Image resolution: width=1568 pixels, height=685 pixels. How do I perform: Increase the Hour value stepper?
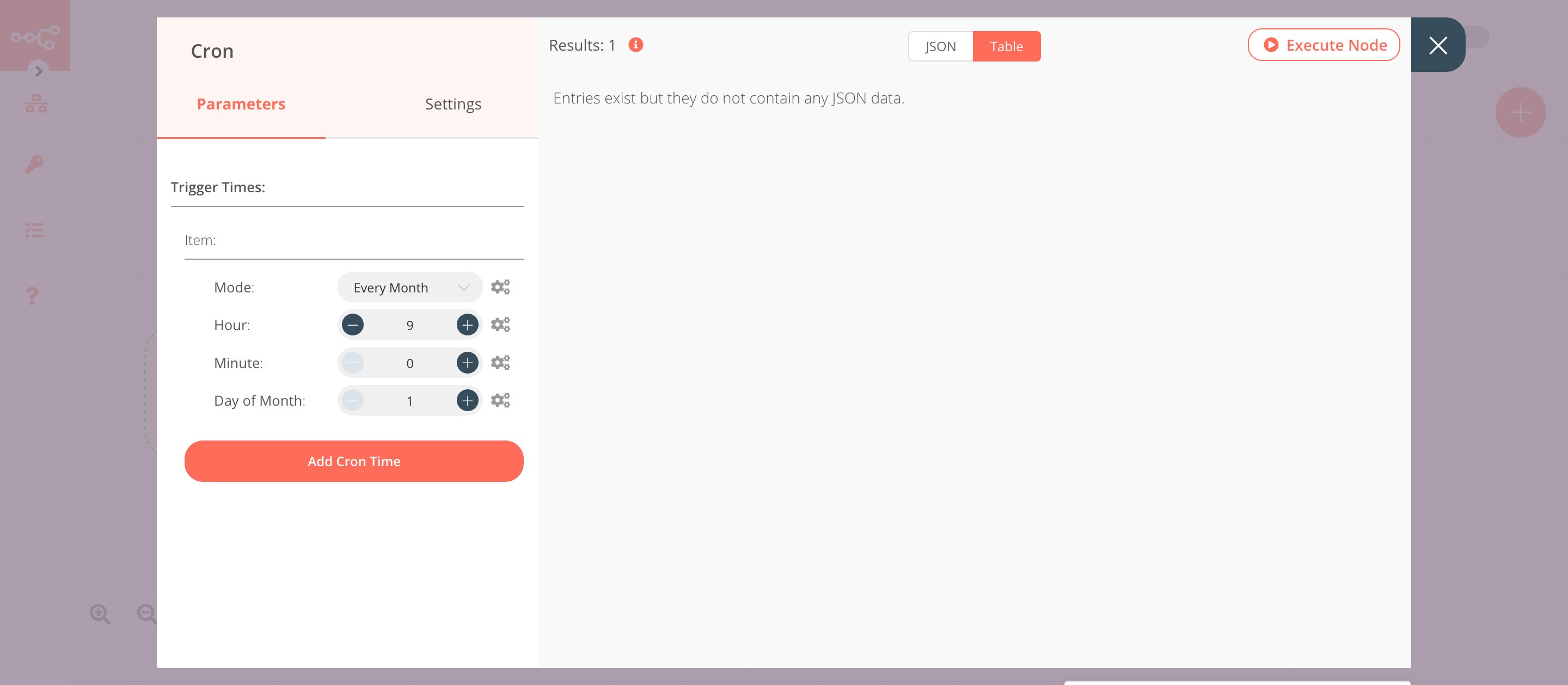tap(467, 324)
